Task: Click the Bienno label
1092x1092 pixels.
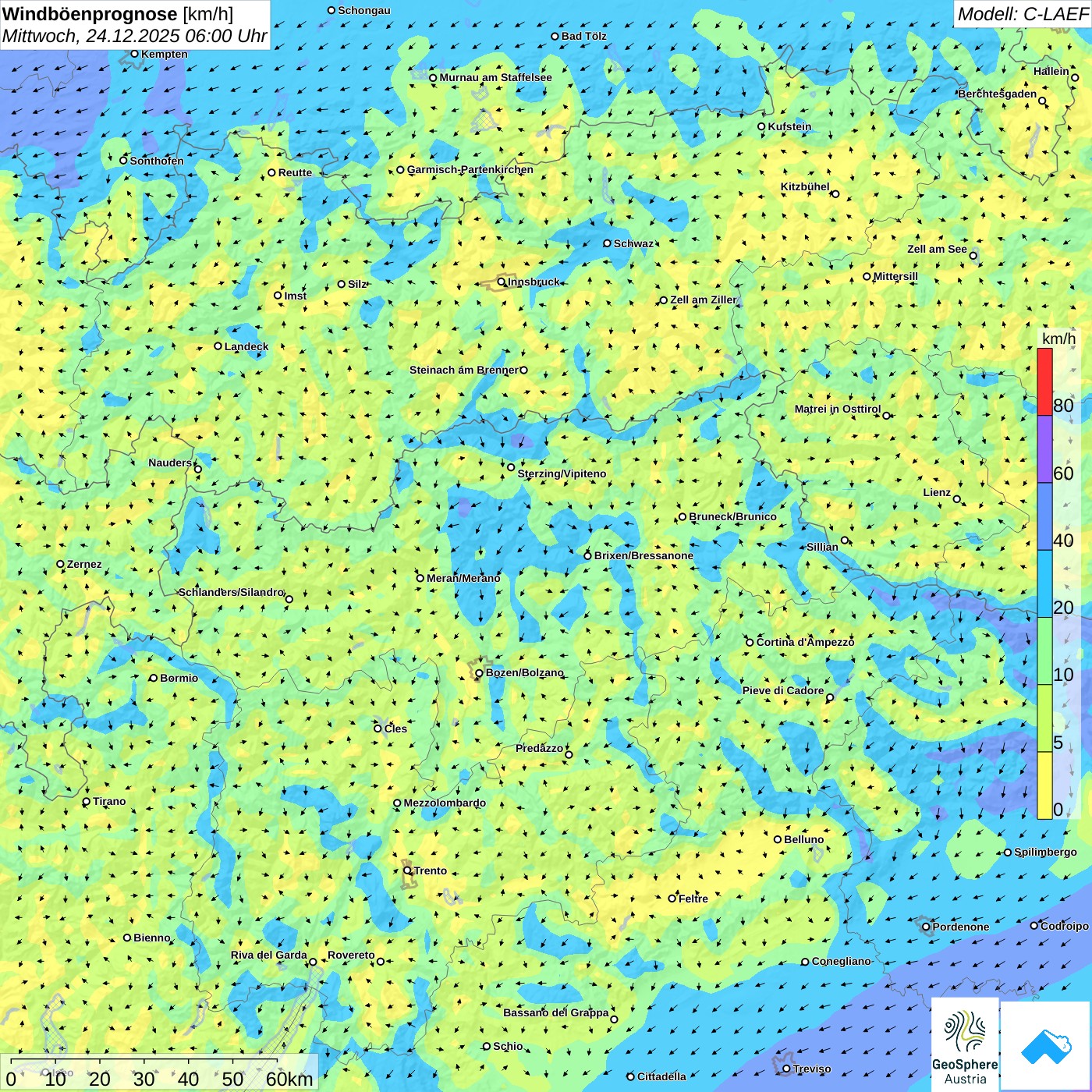Action: coord(152,938)
